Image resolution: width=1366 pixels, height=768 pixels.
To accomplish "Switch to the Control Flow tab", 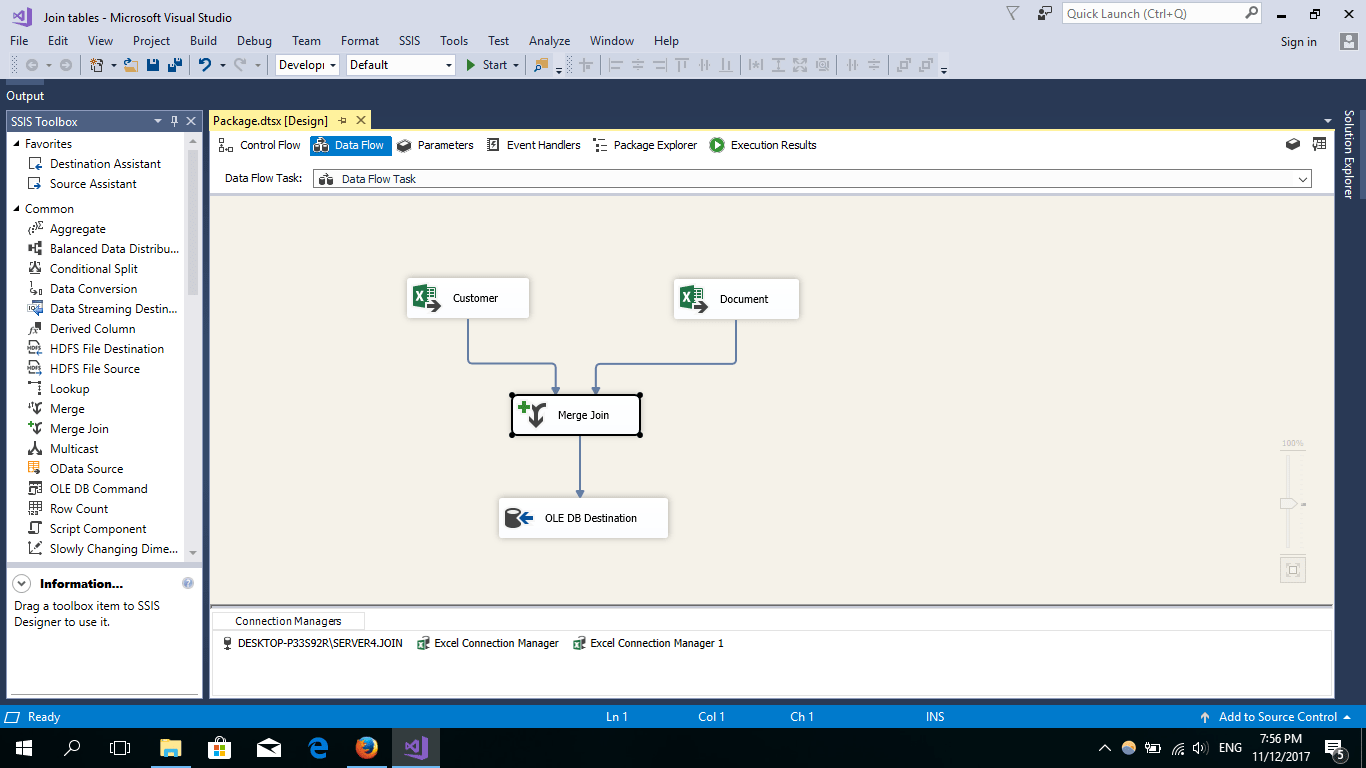I will 260,145.
